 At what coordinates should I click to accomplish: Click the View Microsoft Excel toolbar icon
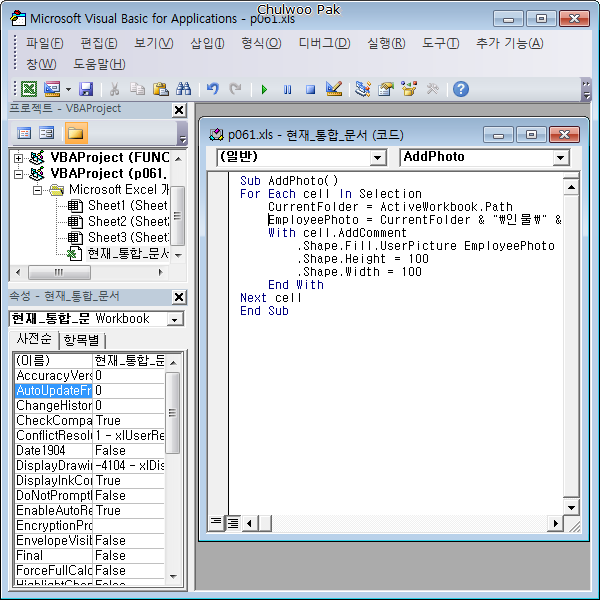[x=28, y=89]
